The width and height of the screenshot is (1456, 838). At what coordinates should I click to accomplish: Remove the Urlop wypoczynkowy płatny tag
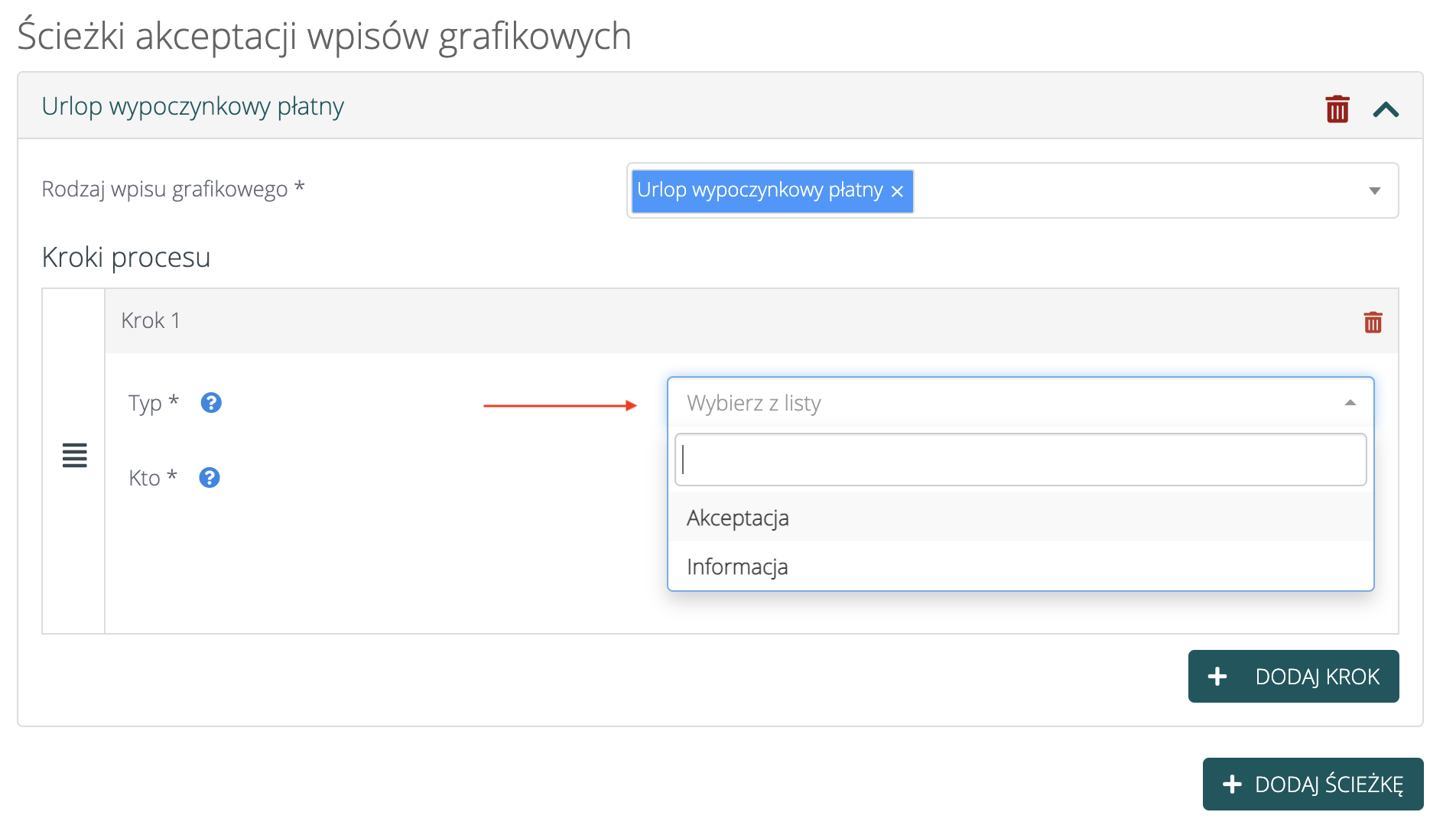coord(897,191)
